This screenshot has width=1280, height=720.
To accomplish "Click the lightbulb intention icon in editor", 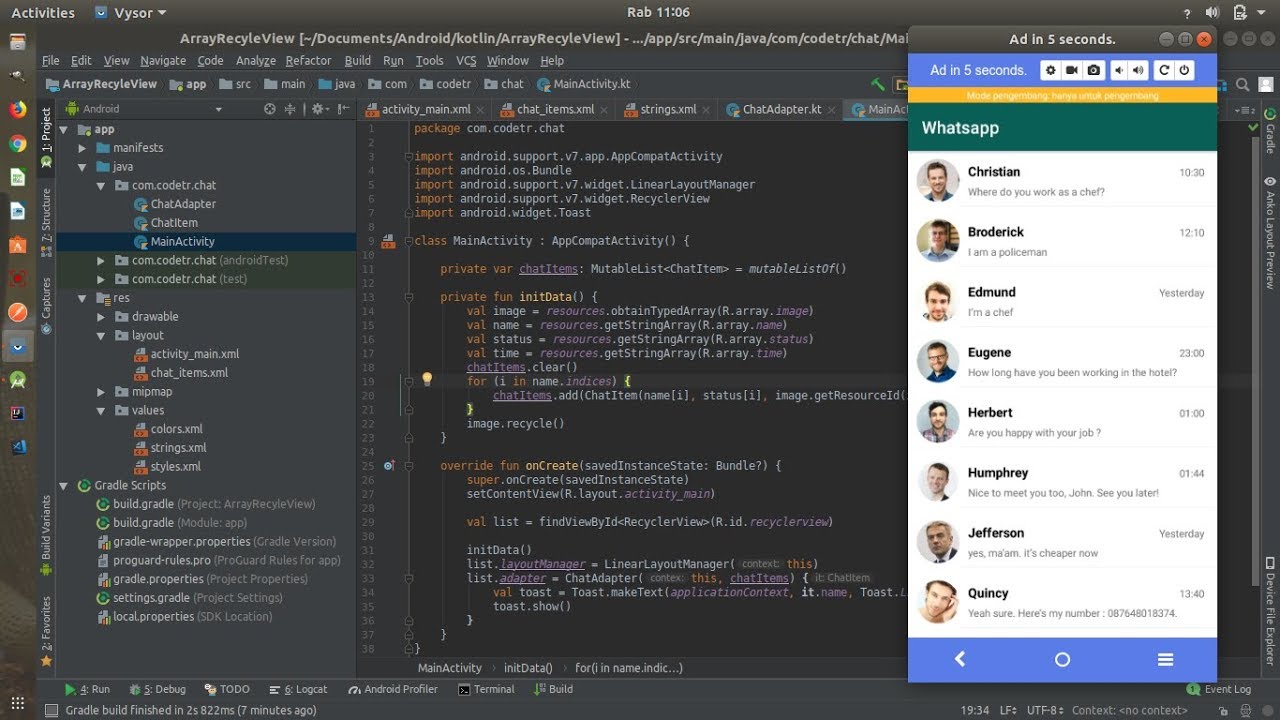I will coord(427,380).
